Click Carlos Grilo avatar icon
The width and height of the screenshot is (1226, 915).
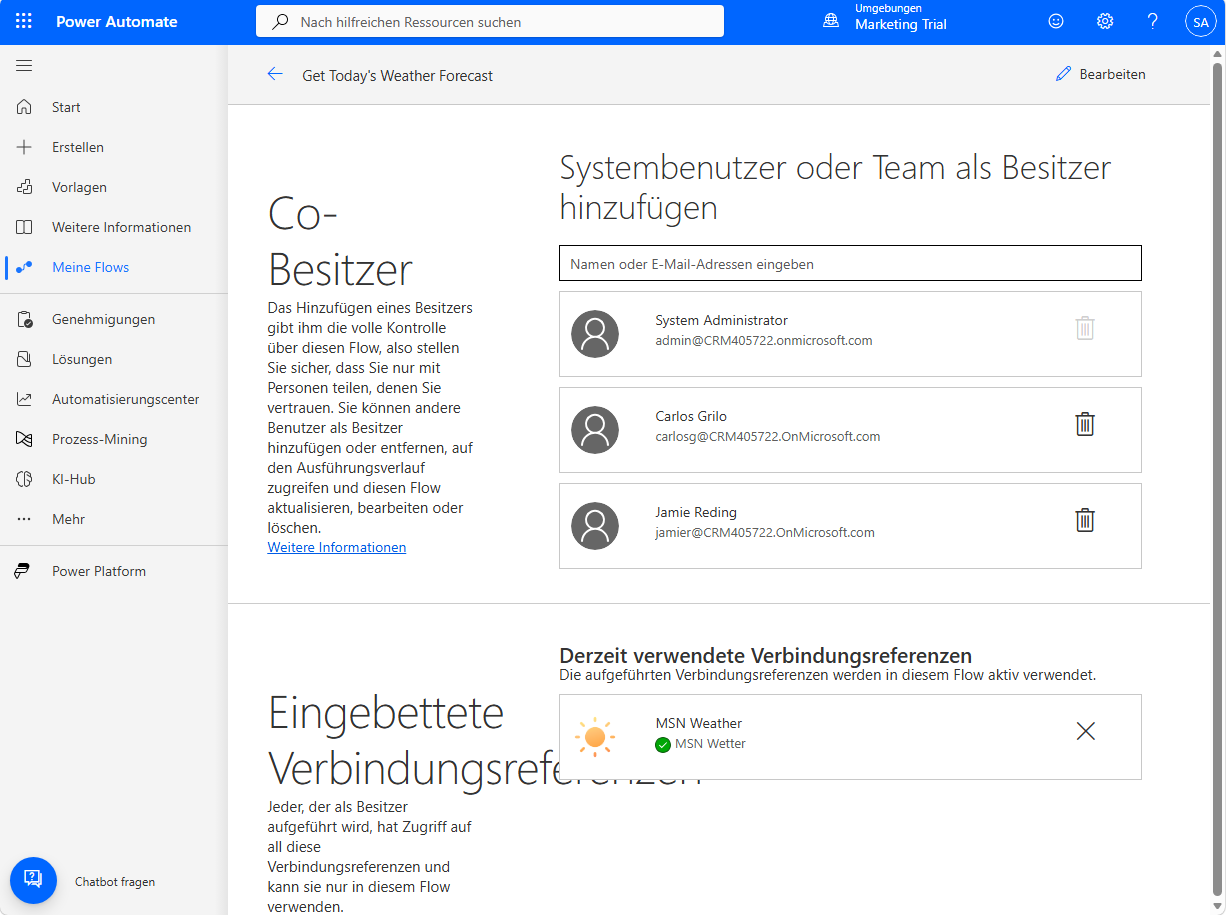coord(595,430)
